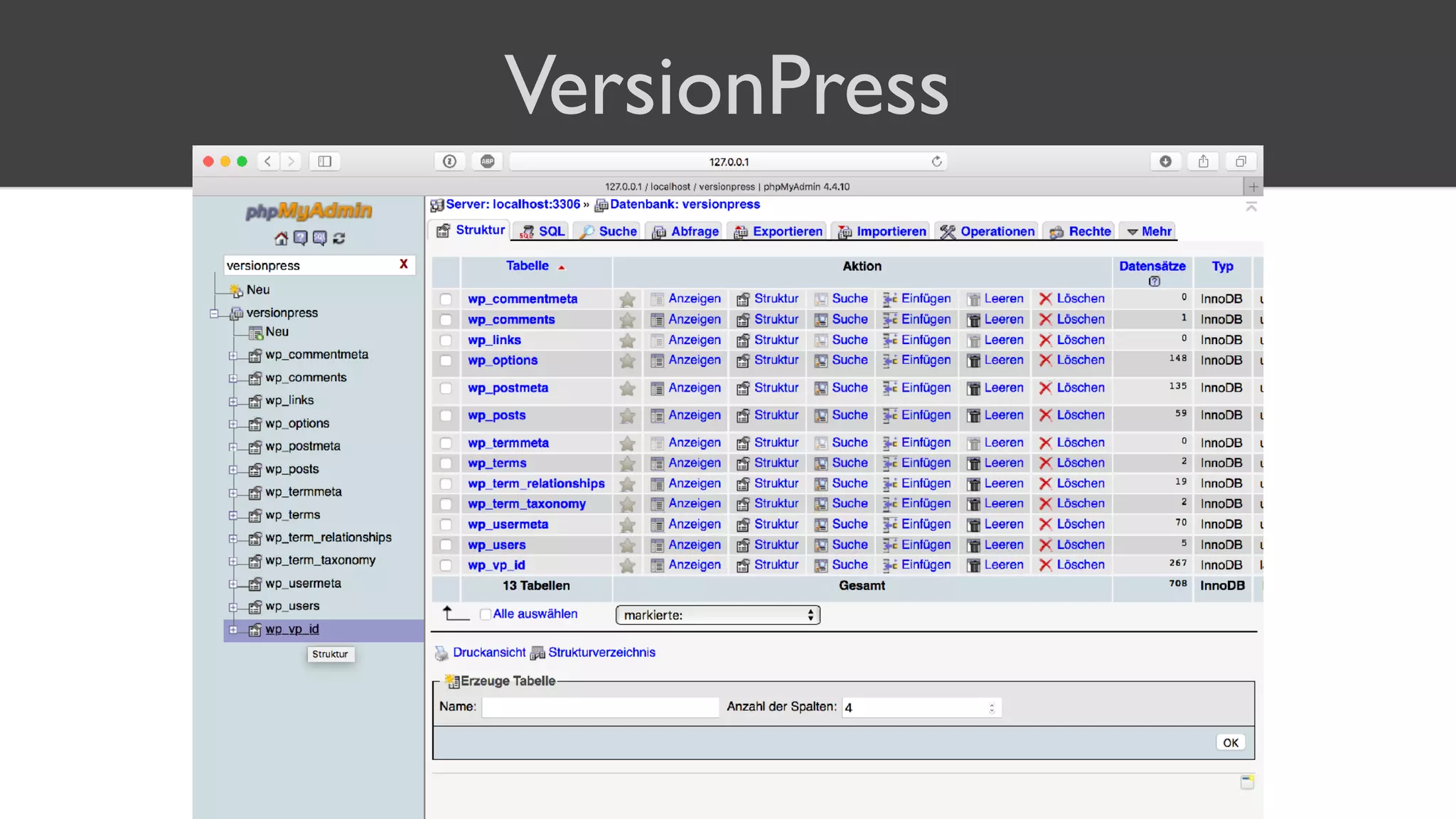Viewport: 1456px width, 819px height.
Task: Expand wp_term_taxonomy in the tree
Action: point(233,562)
